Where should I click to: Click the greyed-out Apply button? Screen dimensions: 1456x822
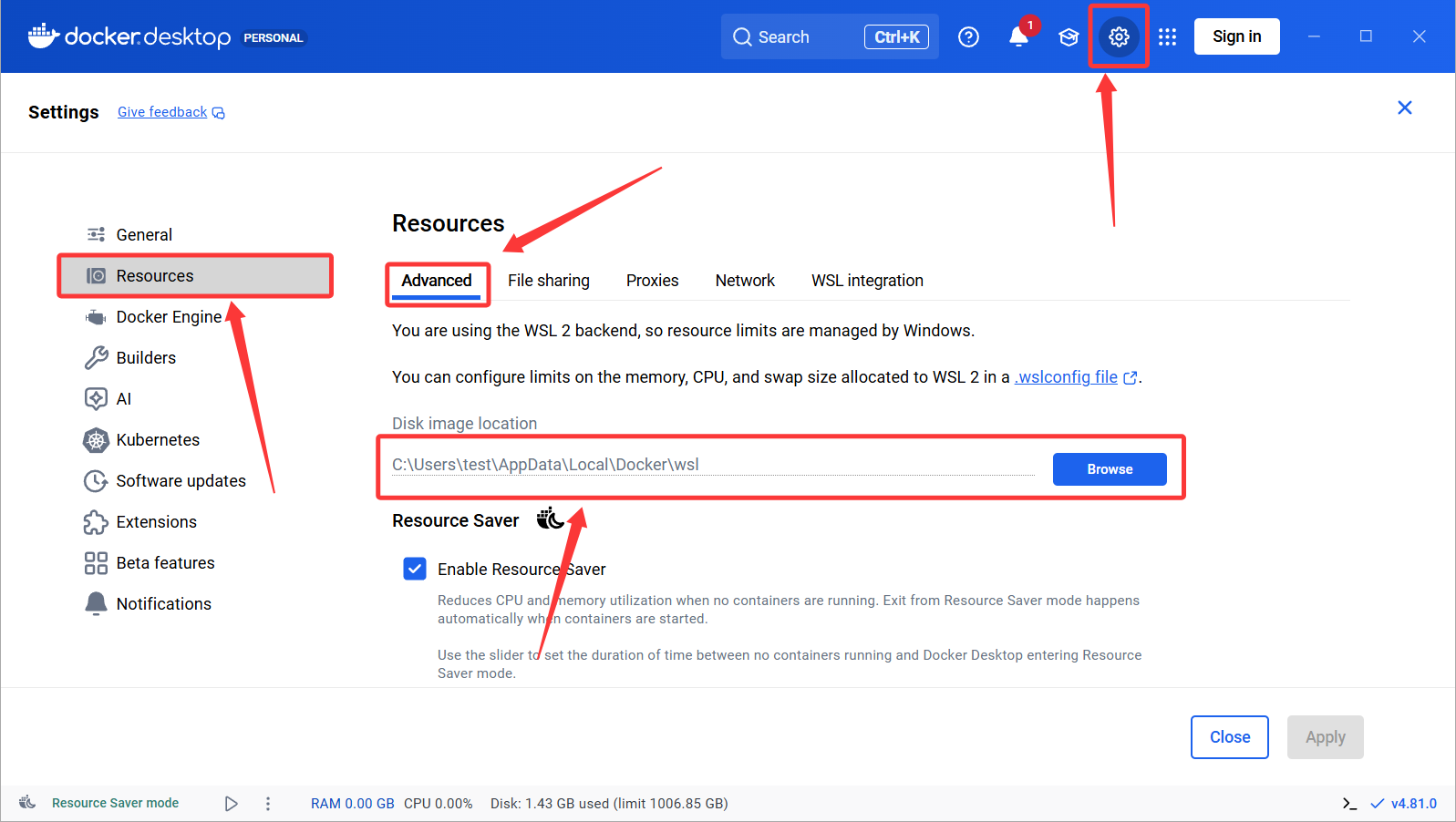click(1326, 737)
